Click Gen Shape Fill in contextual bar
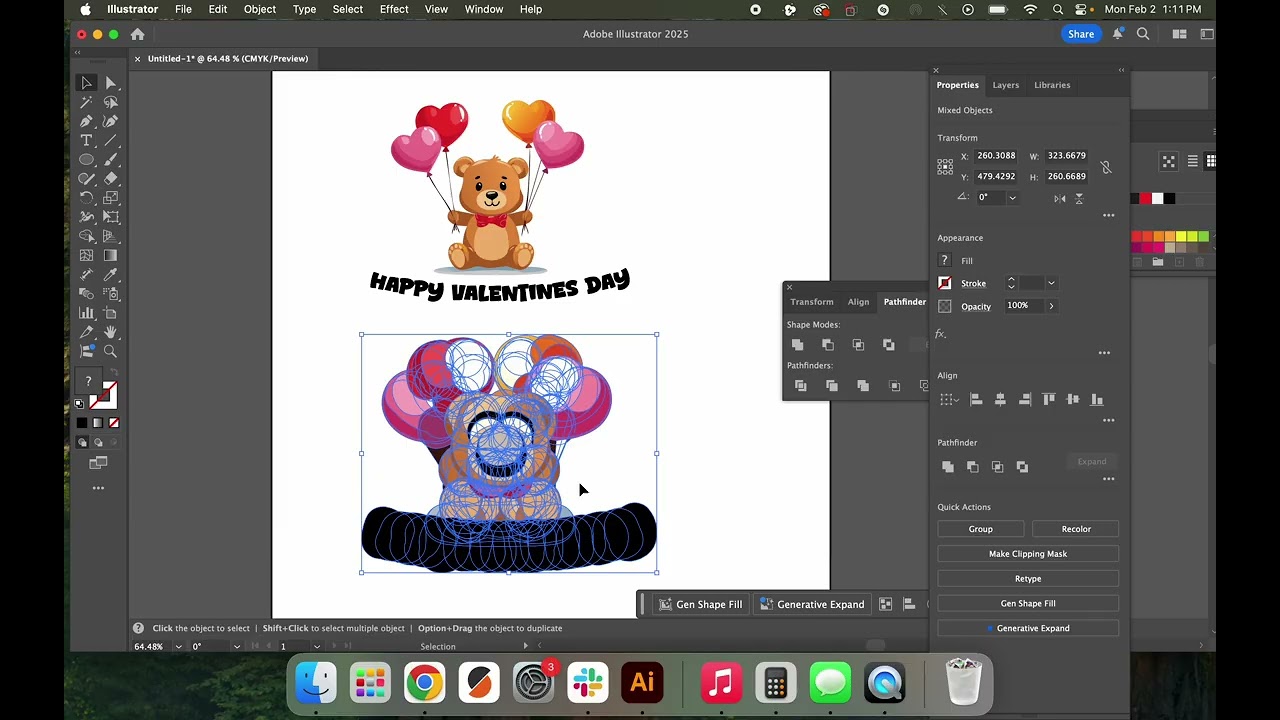1280x720 pixels. coord(700,604)
